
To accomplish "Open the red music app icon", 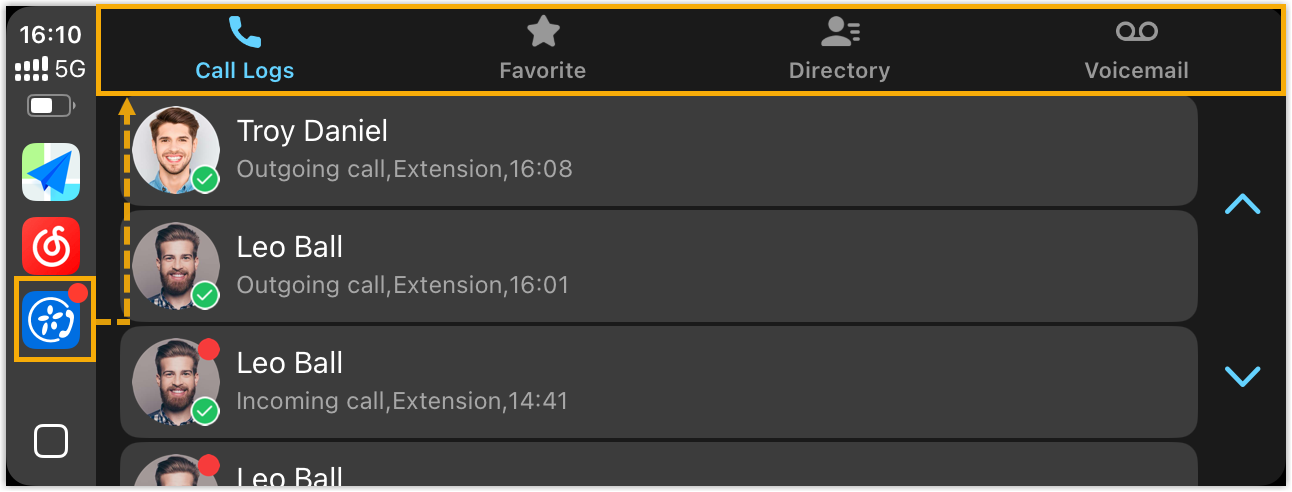I will pyautogui.click(x=51, y=246).
